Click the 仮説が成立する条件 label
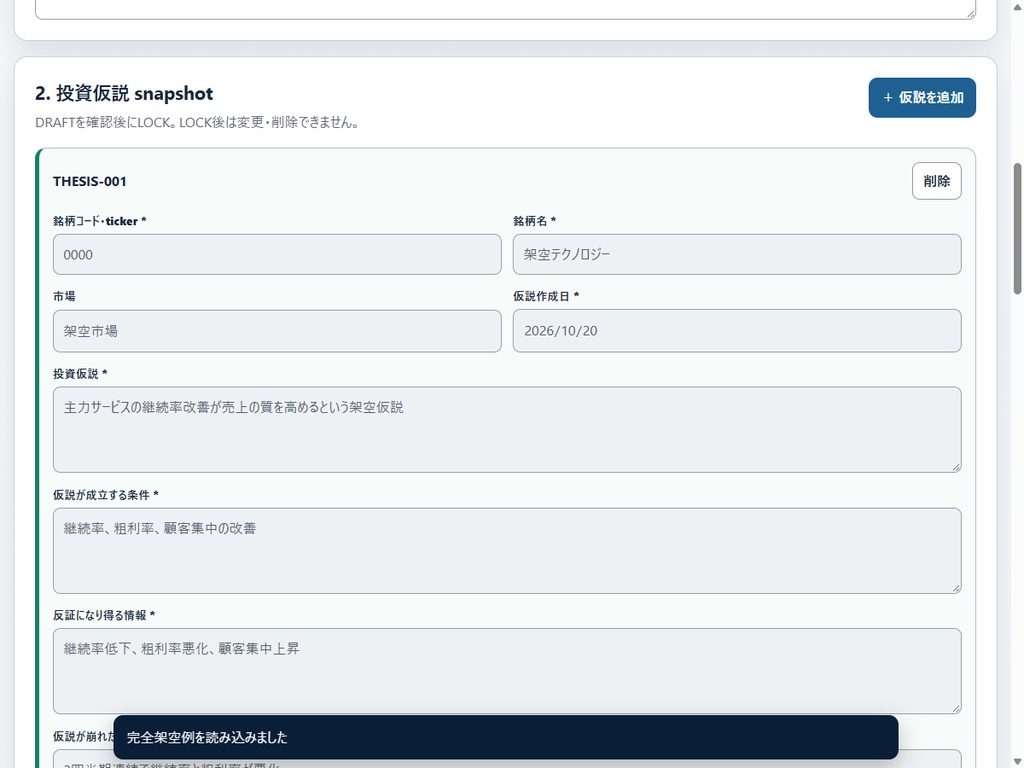This screenshot has width=1024, height=768. coord(105,495)
